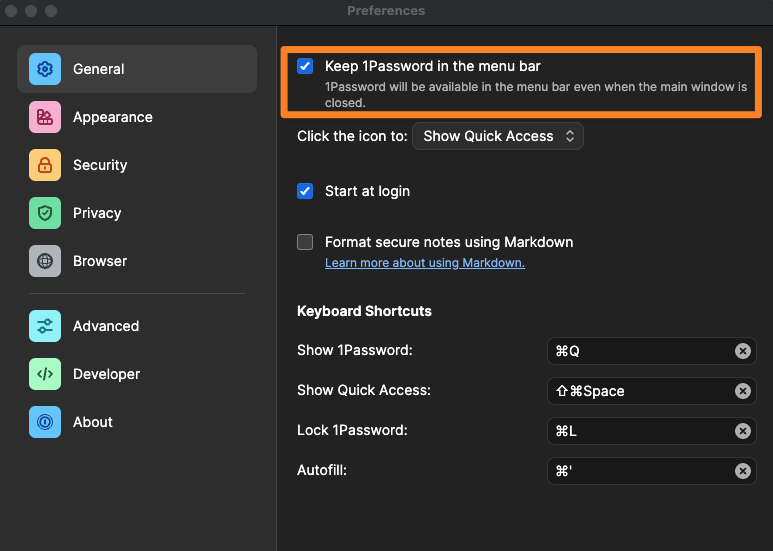773x551 pixels.
Task: Click the General gear icon in sidebar
Action: 45,69
